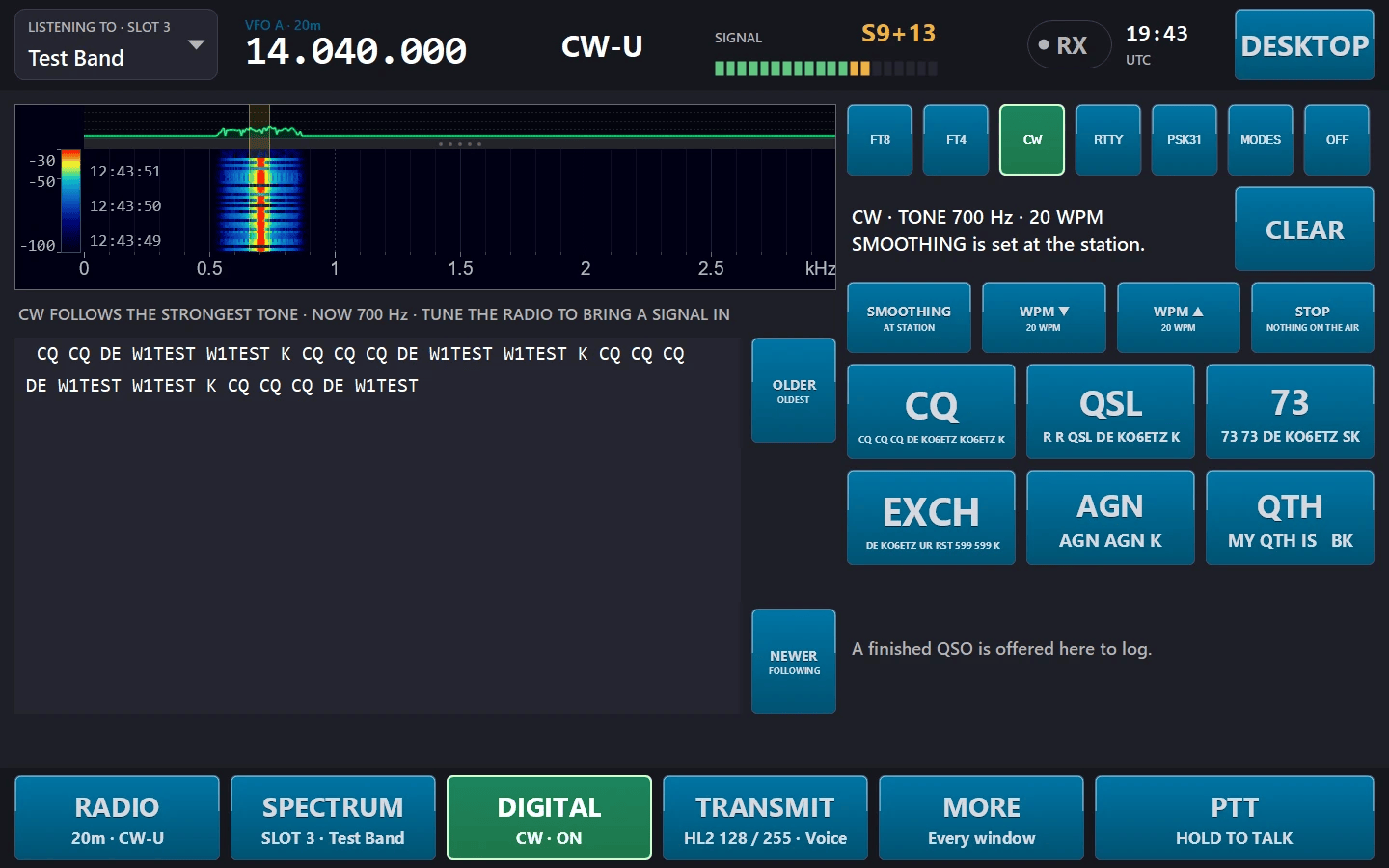Screen dimensions: 1389x868
Task: Open the Test Band slot dropdown
Action: tap(116, 44)
